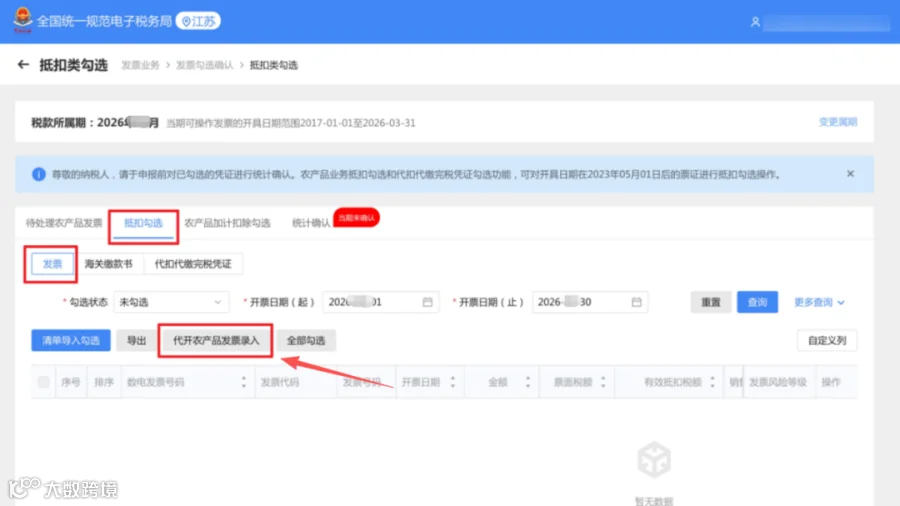Click the tax bureau emblem logo

[x=22, y=20]
